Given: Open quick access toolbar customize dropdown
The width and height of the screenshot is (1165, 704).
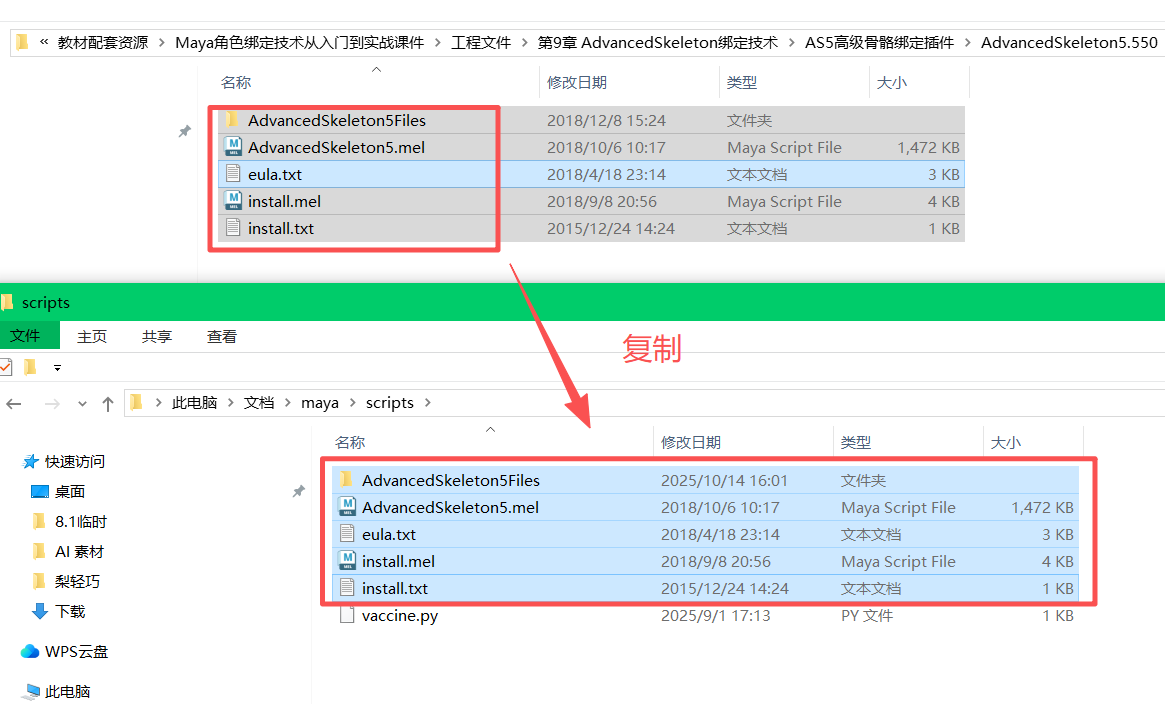Looking at the screenshot, I should click(57, 368).
